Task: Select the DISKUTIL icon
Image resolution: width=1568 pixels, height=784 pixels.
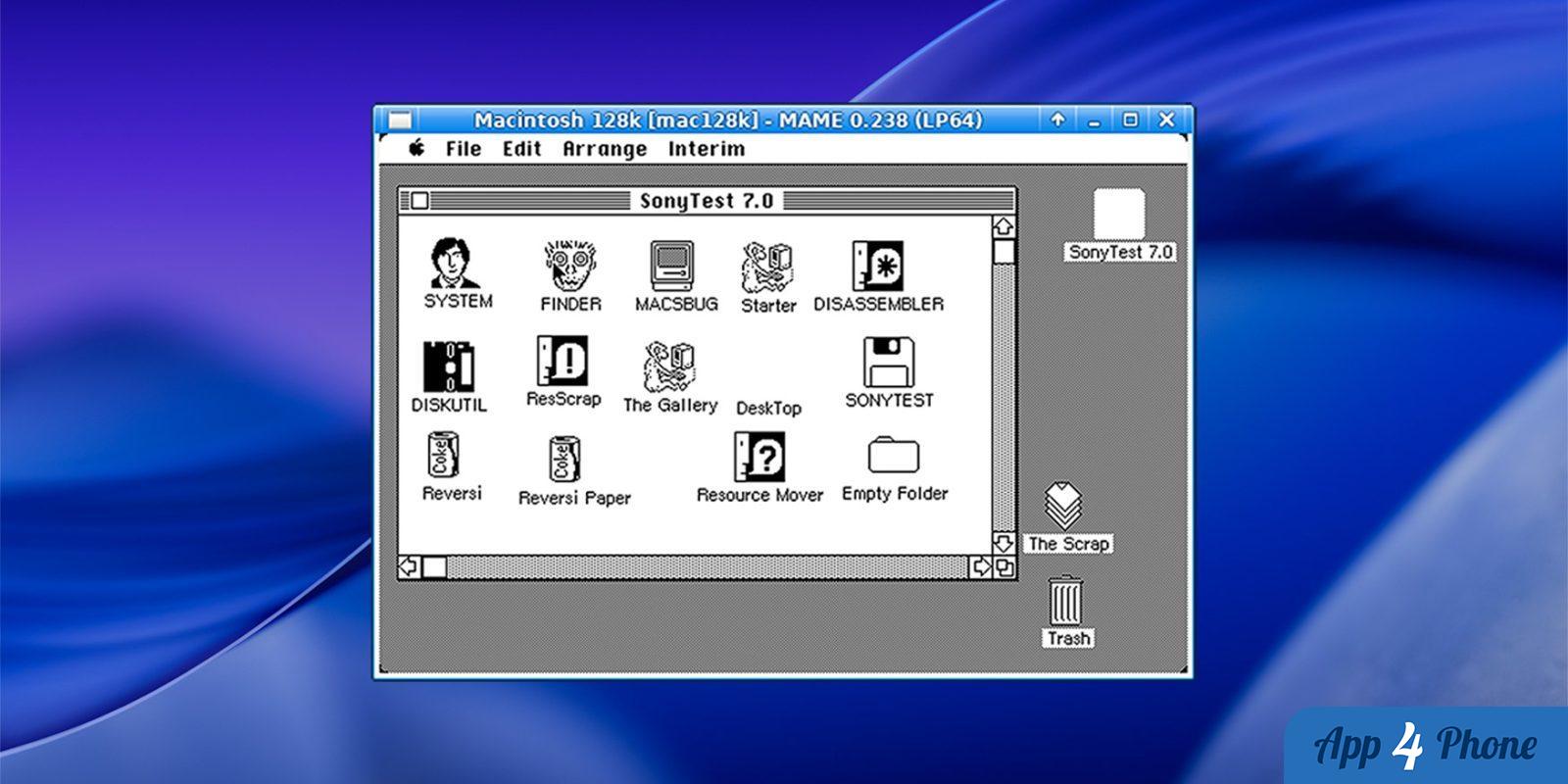Action: pos(449,367)
